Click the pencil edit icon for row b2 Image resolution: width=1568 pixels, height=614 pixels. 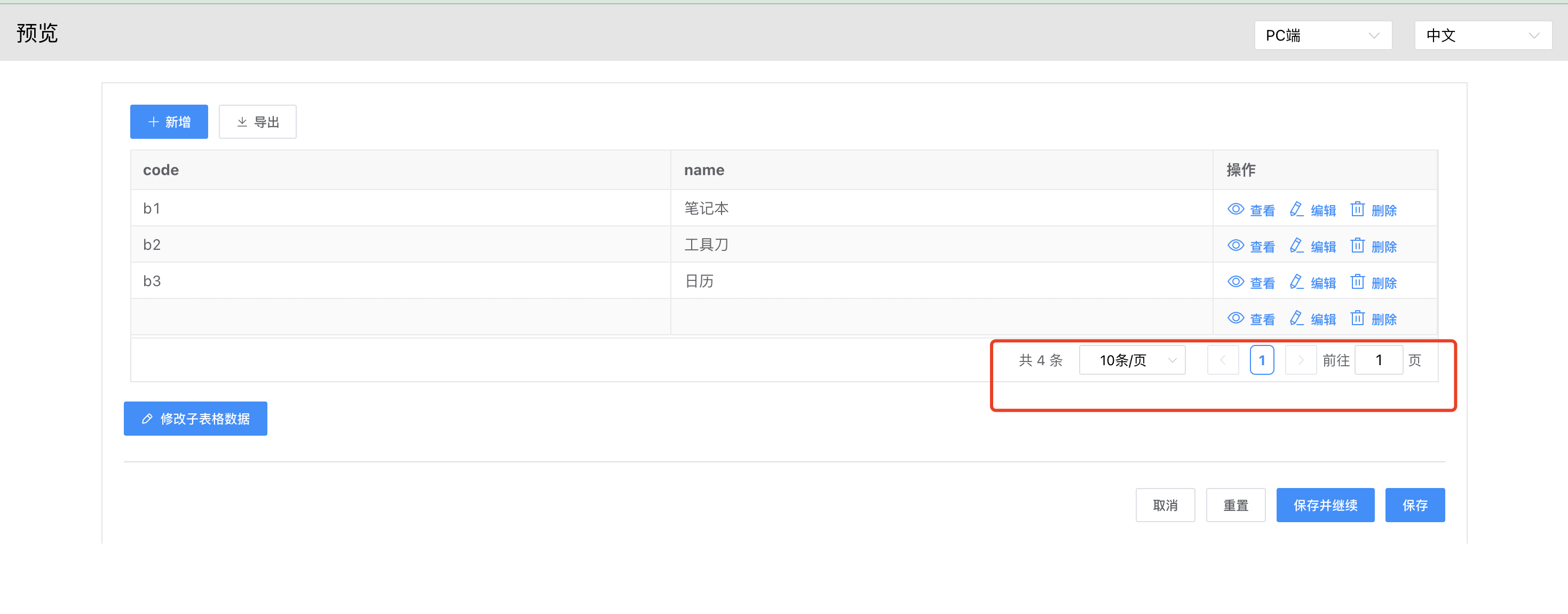coord(1296,246)
